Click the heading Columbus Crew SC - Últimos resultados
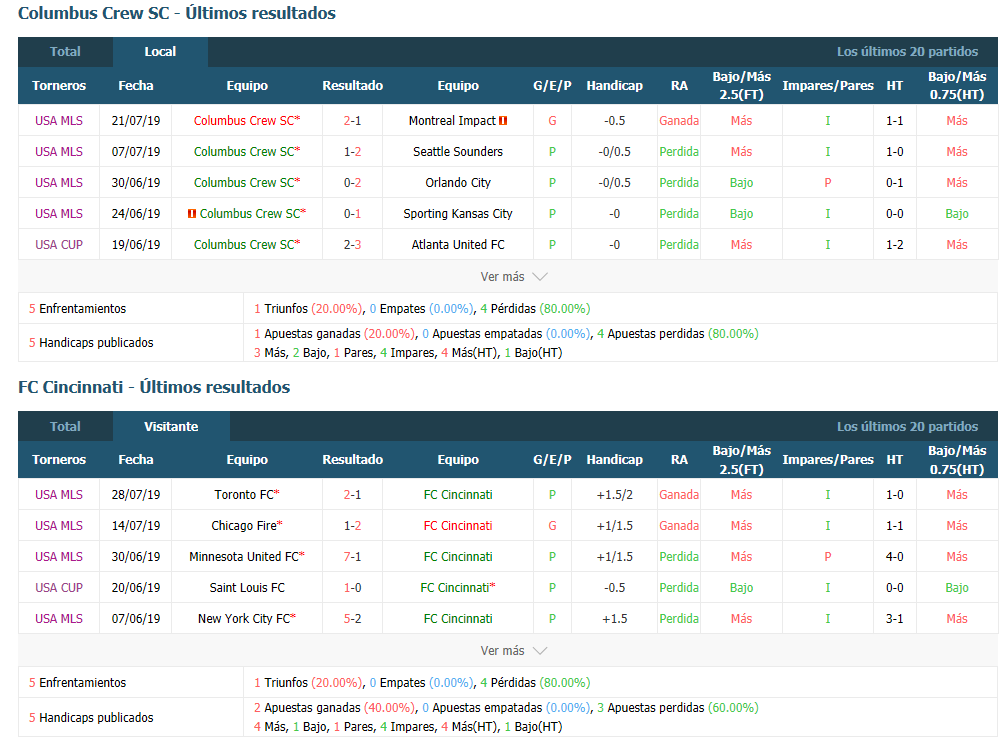 tap(177, 13)
